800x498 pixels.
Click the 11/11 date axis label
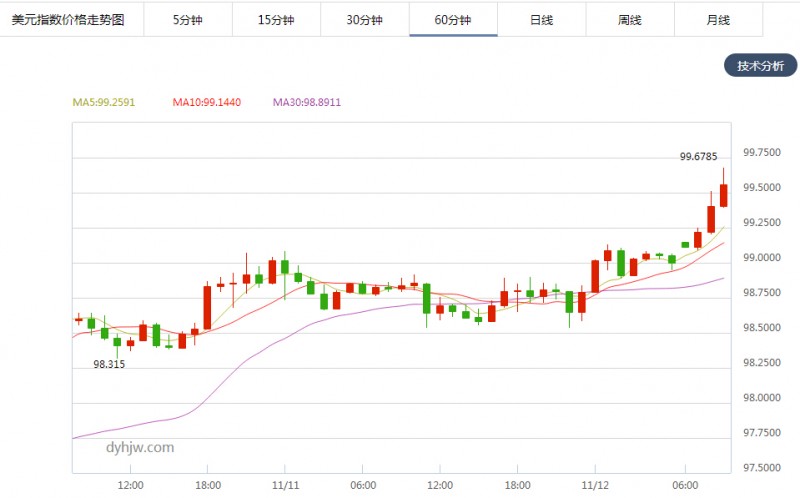pyautogui.click(x=286, y=484)
